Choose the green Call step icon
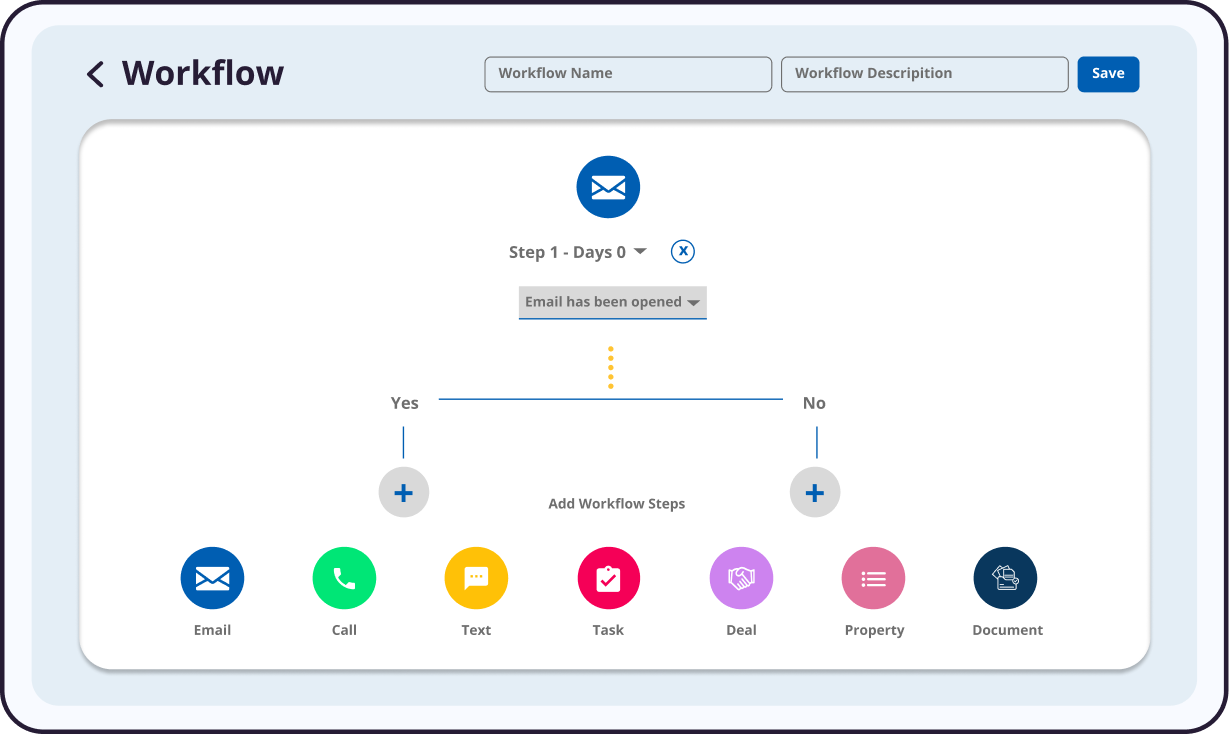This screenshot has width=1229, height=734. tap(344, 578)
